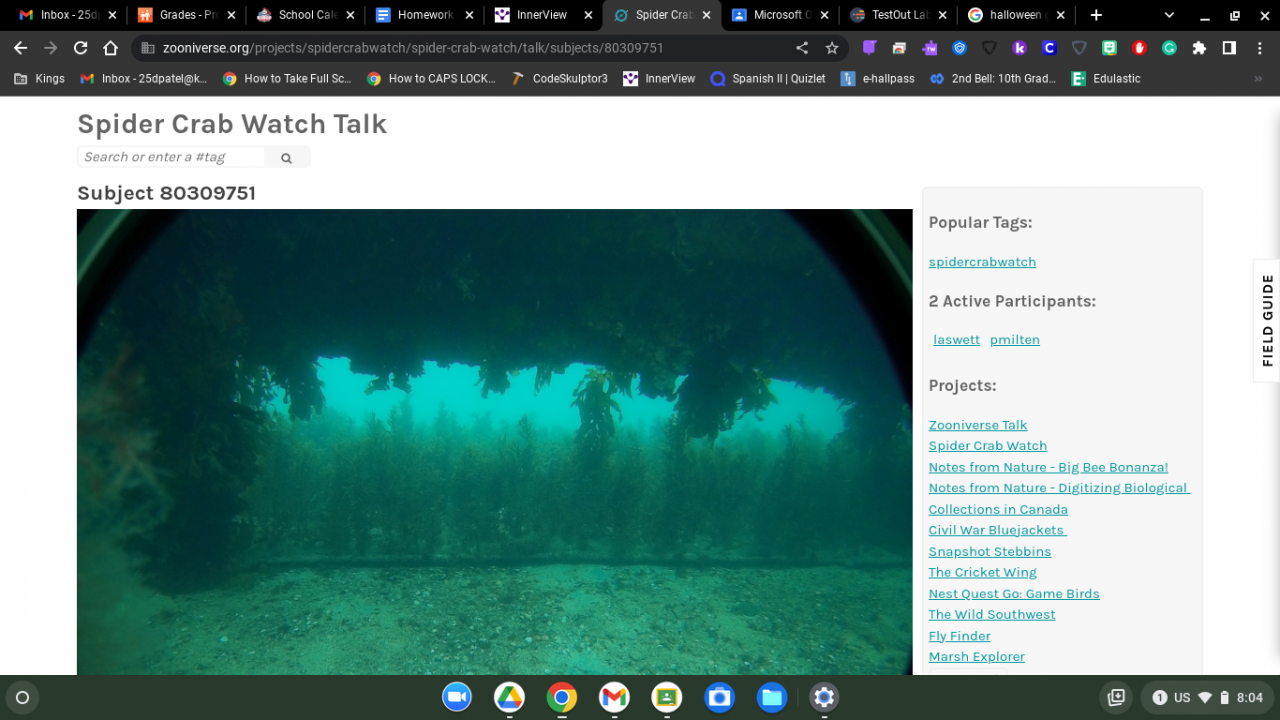
Task: Switch to the TestOut Lab tab
Action: [x=900, y=15]
